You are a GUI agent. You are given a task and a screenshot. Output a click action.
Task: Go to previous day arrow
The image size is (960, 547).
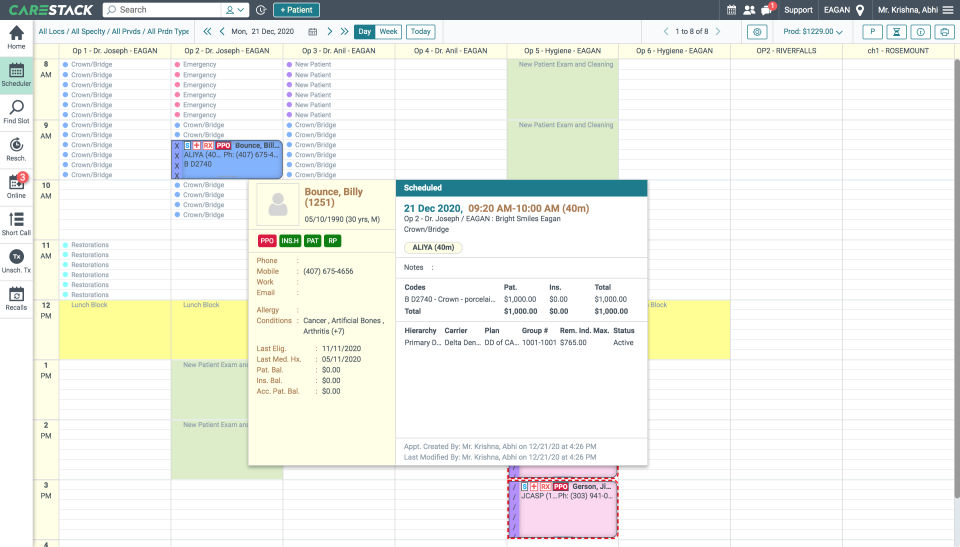(222, 31)
